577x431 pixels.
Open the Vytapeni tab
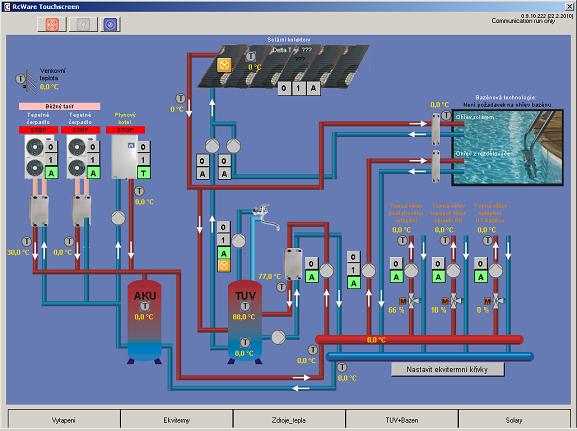click(64, 420)
